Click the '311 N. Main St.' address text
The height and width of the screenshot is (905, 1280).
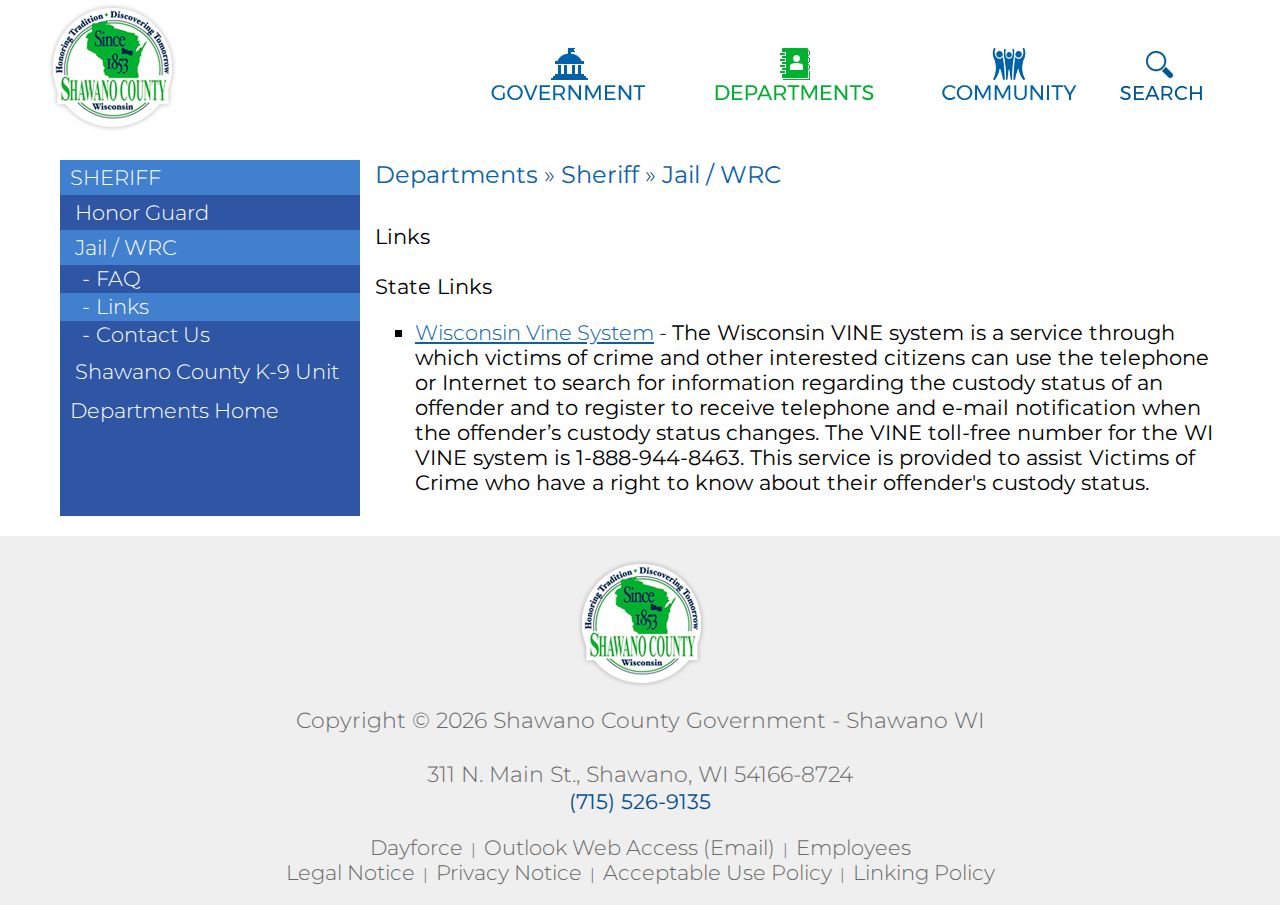pyautogui.click(x=640, y=775)
